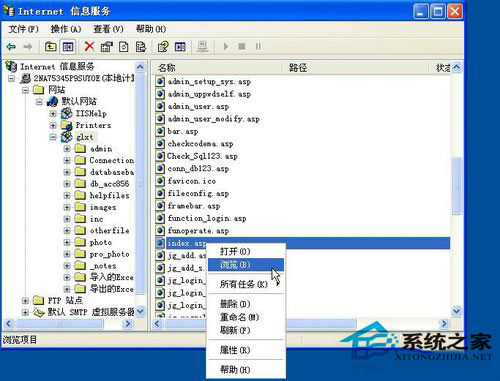Select Check_Sql123.asp file
The height and width of the screenshot is (381, 500).
click(202, 156)
